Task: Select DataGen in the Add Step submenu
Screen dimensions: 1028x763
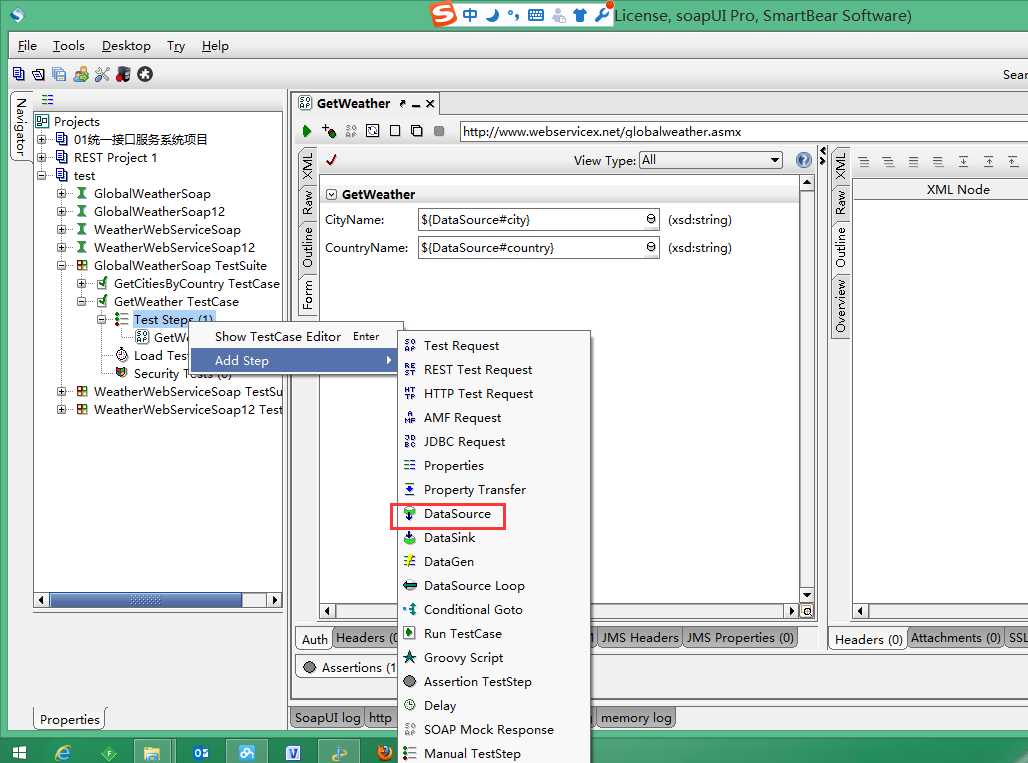Action: coord(448,562)
